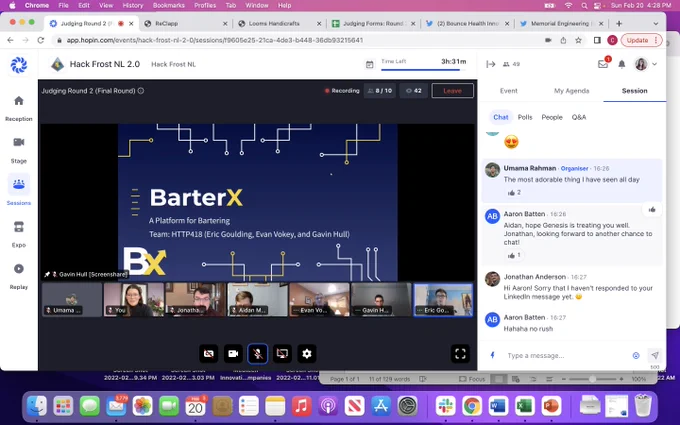
Task: Click the floating thumbs-up reaction button
Action: coord(652,210)
